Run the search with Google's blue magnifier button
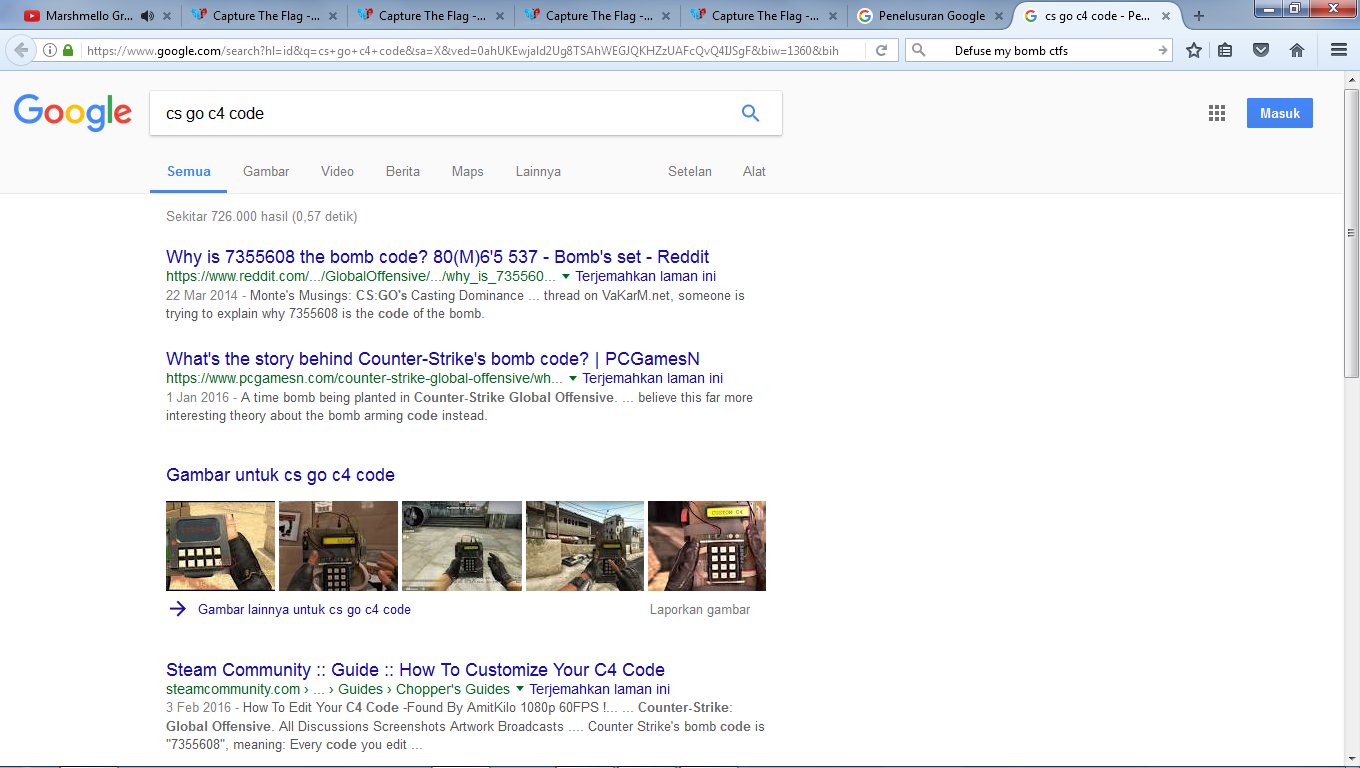The height and width of the screenshot is (768, 1360). pos(750,113)
